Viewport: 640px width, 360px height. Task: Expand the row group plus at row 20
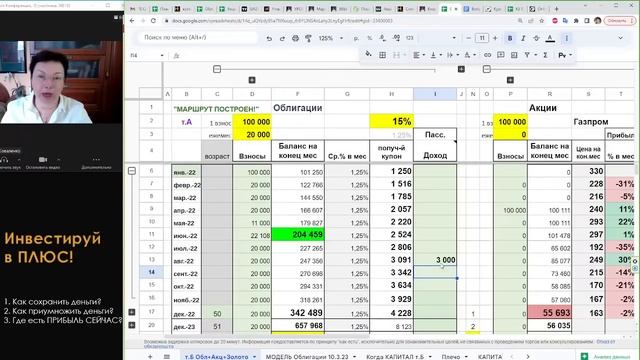coord(132,325)
